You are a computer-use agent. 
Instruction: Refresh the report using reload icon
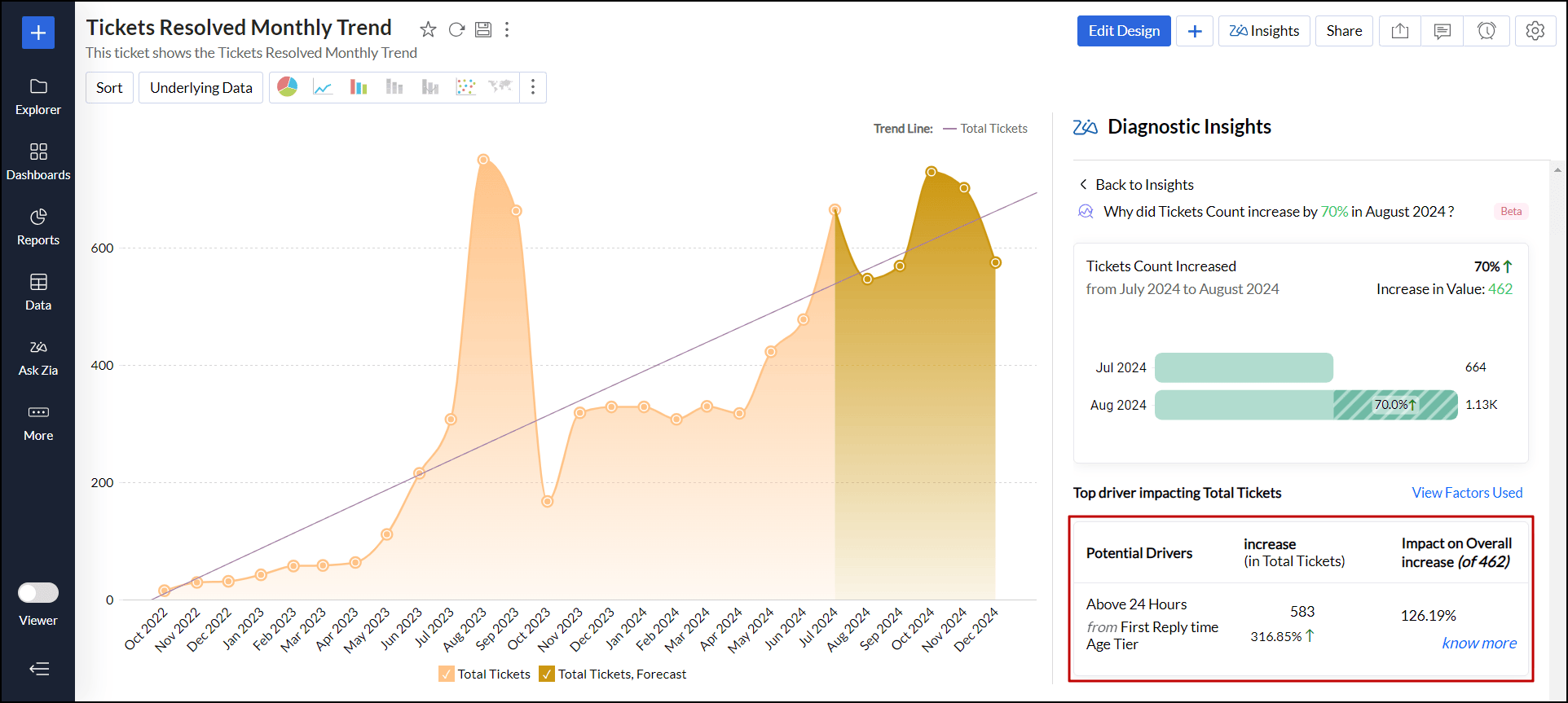pos(456,30)
